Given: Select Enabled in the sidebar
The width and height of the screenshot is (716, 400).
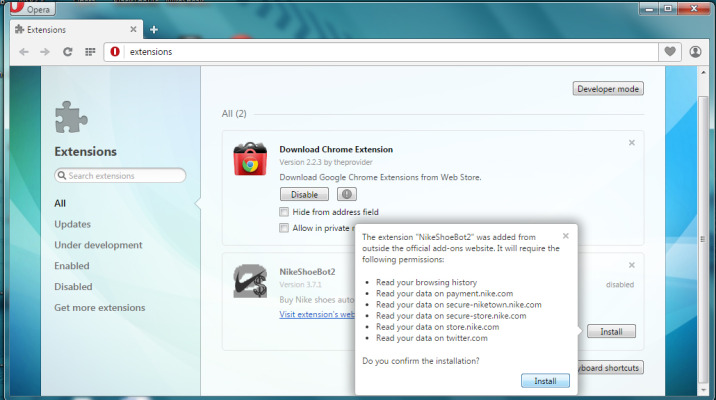Looking at the screenshot, I should click(x=72, y=266).
